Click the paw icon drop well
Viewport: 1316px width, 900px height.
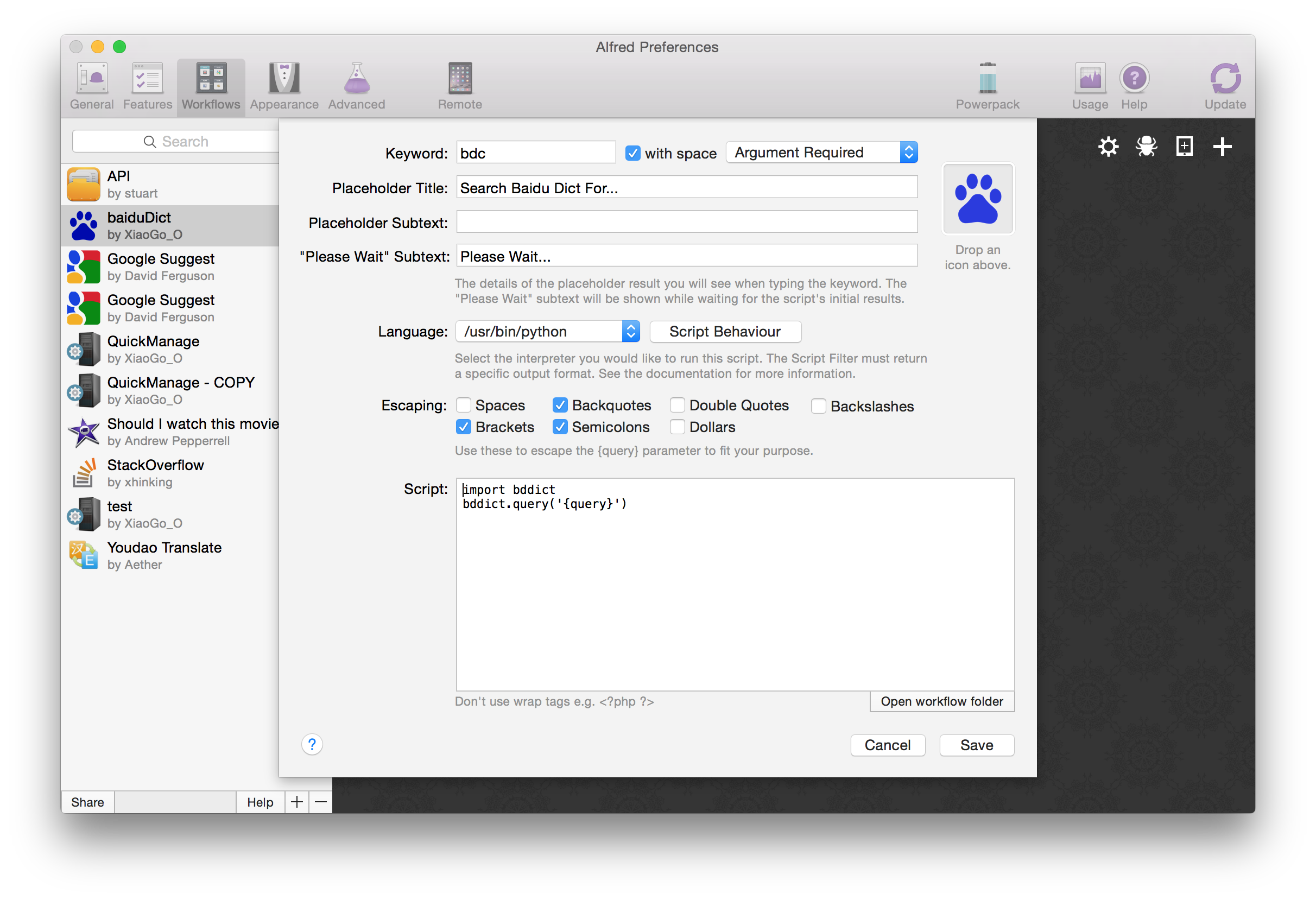tap(977, 199)
